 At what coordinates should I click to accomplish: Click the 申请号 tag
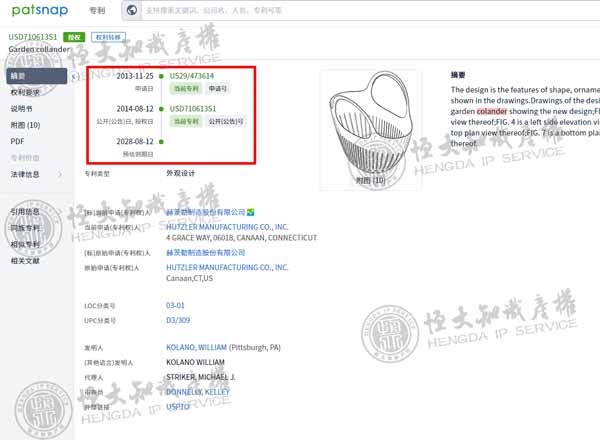pos(218,89)
